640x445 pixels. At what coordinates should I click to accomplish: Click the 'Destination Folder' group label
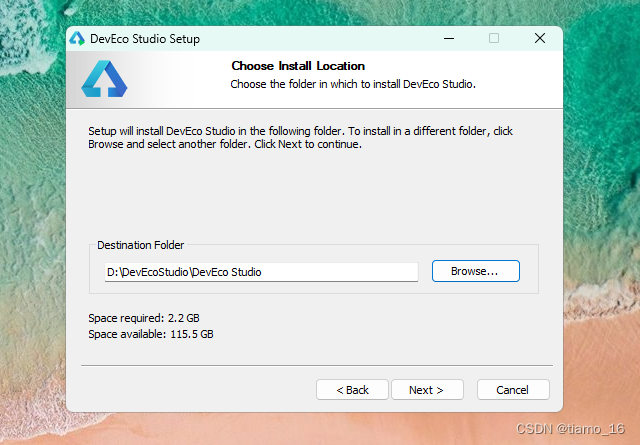140,245
